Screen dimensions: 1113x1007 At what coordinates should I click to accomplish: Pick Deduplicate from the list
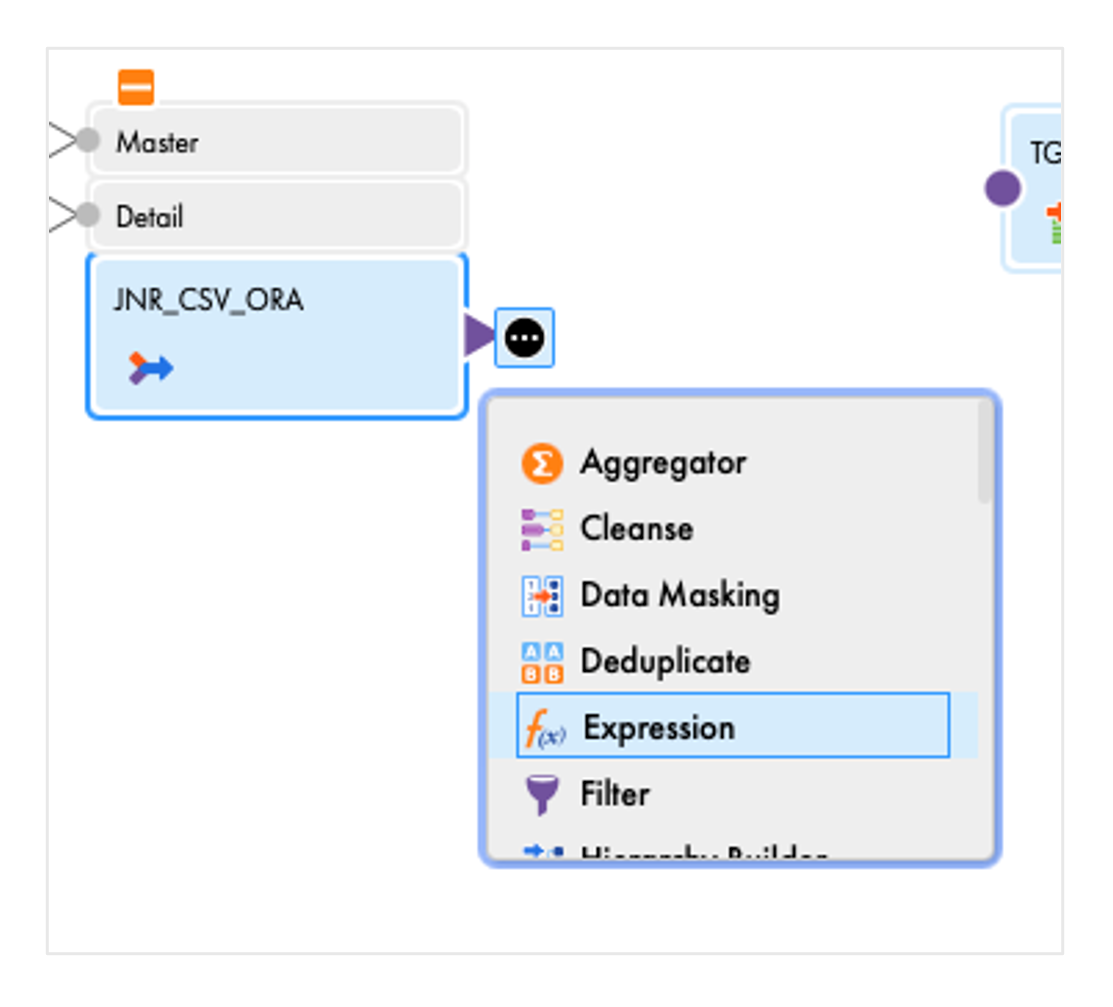point(665,661)
